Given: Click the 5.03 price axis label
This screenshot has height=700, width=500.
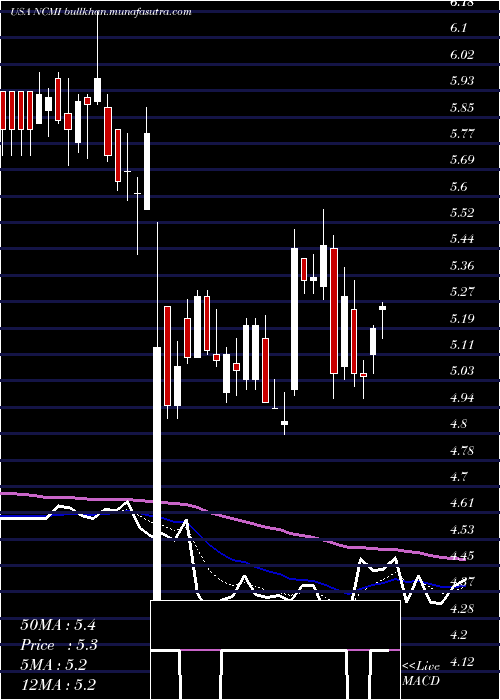Looking at the screenshot, I should click(x=462, y=371).
